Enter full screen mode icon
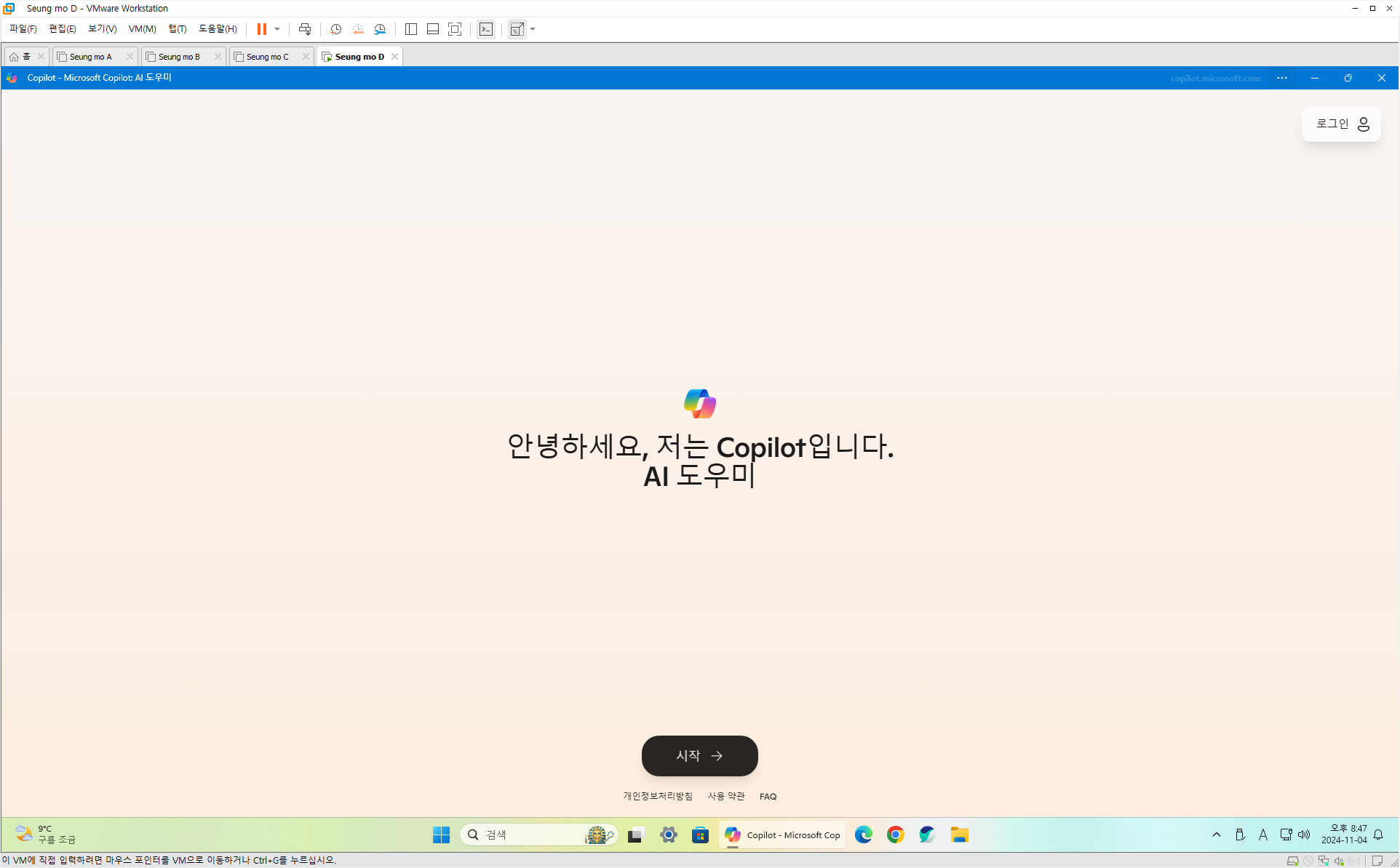Viewport: 1400px width, 868px height. click(455, 29)
